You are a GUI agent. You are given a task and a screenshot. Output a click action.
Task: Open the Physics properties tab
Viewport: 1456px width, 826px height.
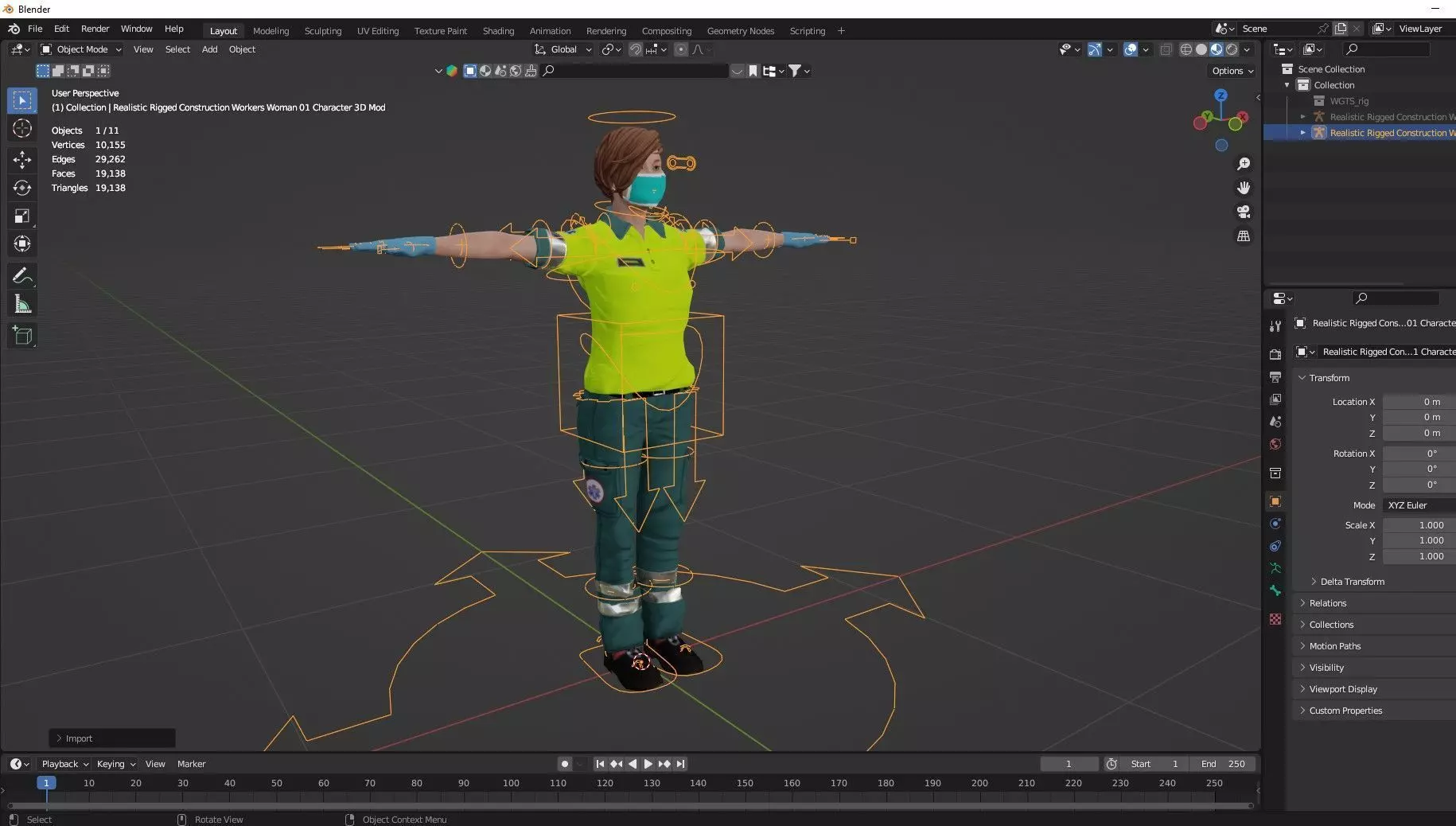(x=1275, y=524)
